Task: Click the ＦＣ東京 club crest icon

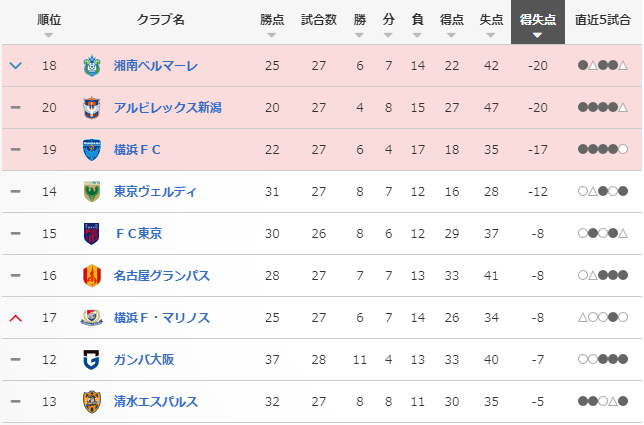Action: 92,234
